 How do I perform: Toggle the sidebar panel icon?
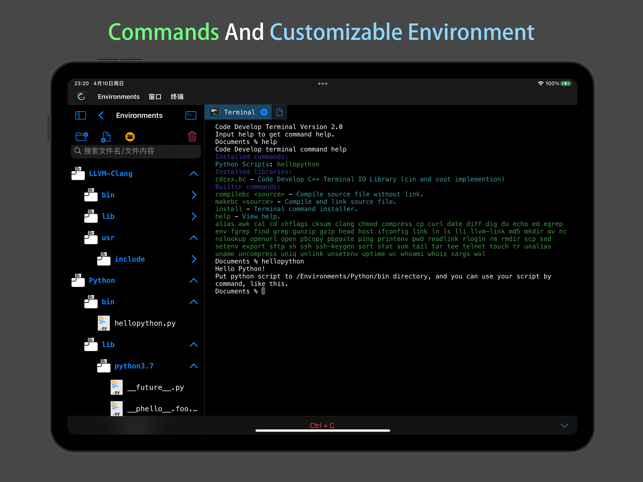click(80, 116)
